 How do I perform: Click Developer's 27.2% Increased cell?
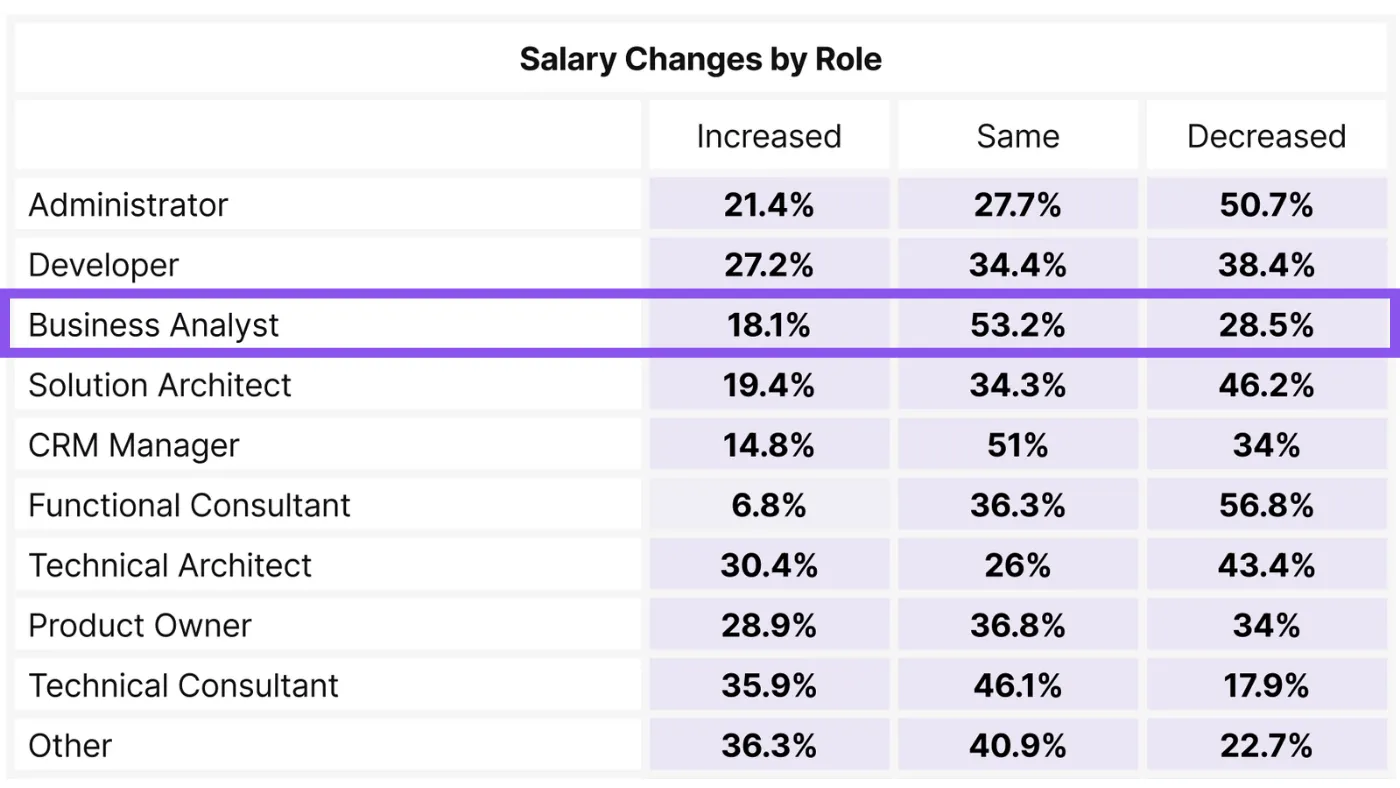(x=768, y=265)
